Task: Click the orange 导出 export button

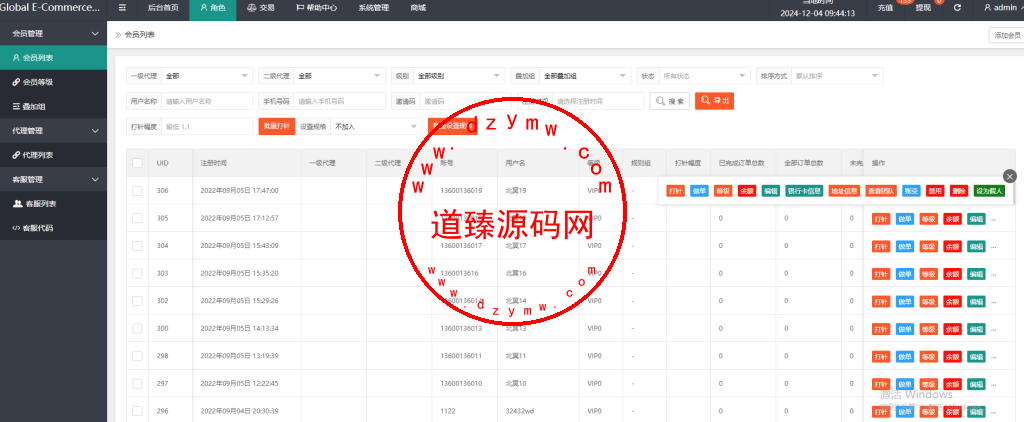Action: (x=714, y=101)
